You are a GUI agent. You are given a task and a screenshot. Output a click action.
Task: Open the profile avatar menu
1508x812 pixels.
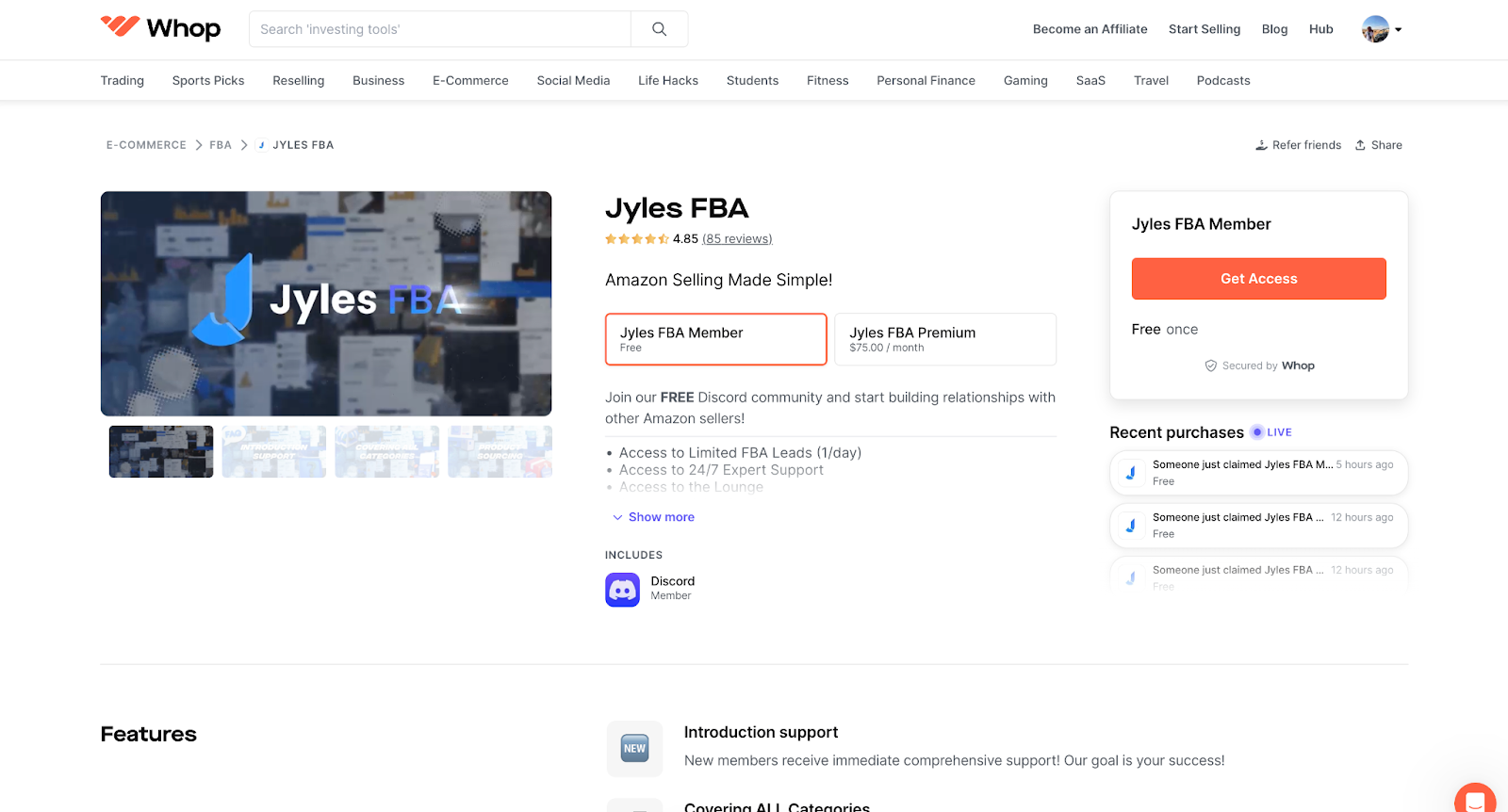point(1381,29)
